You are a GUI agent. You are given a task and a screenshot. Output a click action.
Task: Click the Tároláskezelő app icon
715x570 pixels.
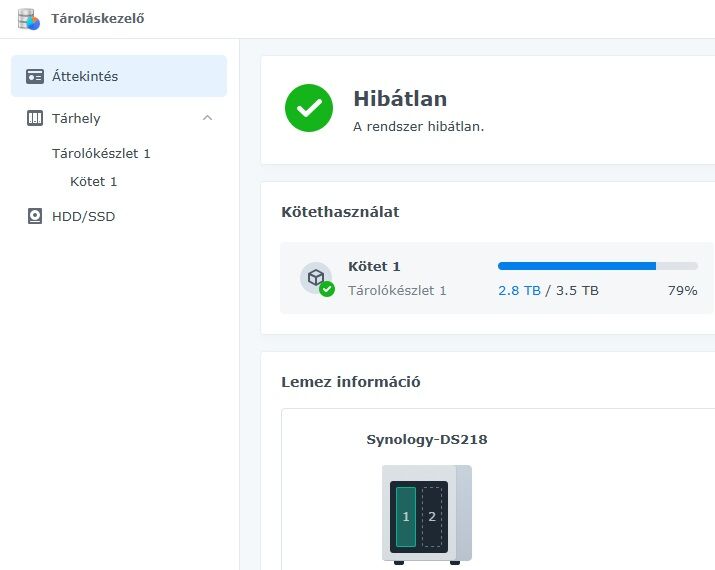point(28,19)
